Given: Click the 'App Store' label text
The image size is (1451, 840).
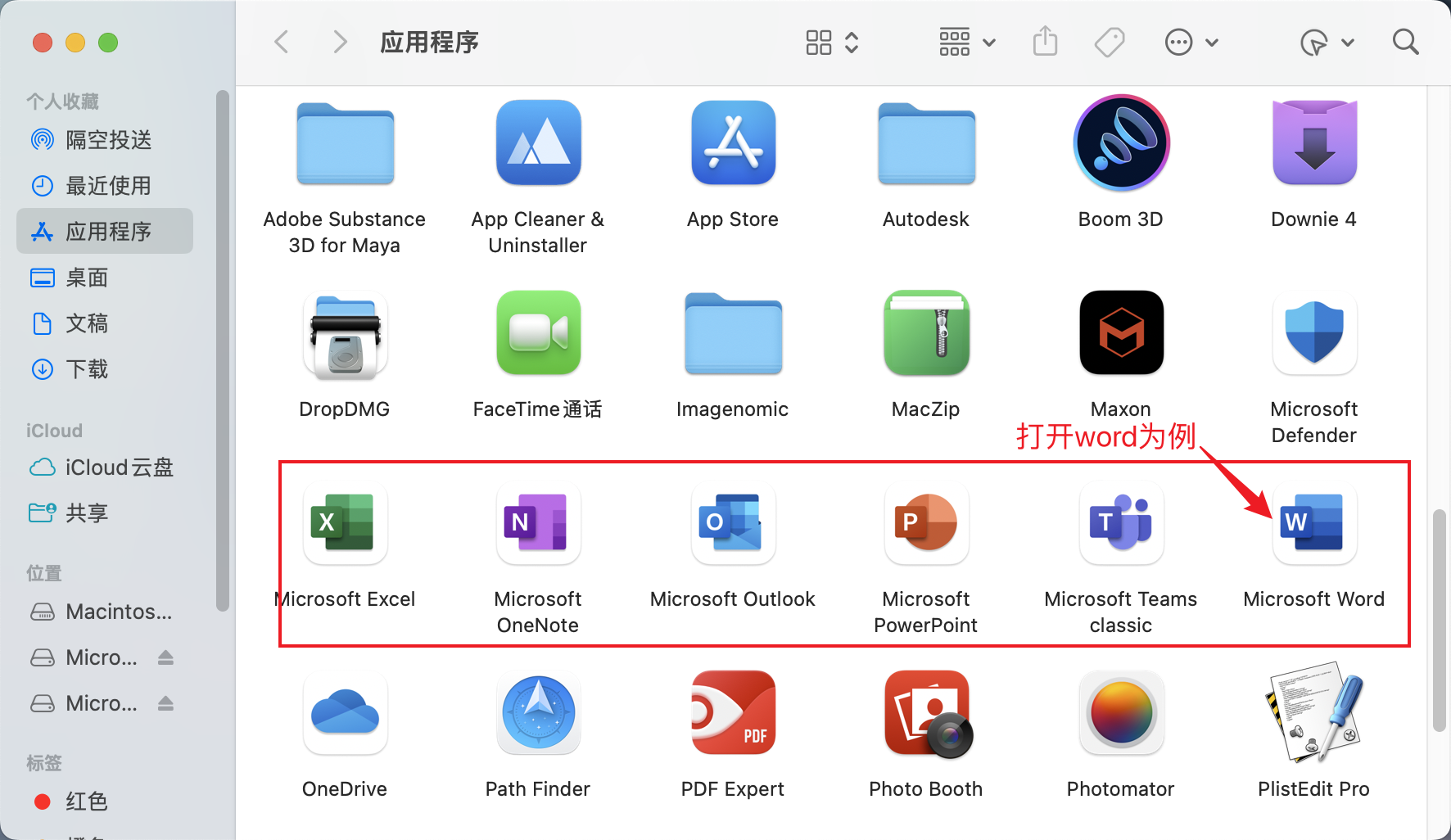Looking at the screenshot, I should point(733,219).
